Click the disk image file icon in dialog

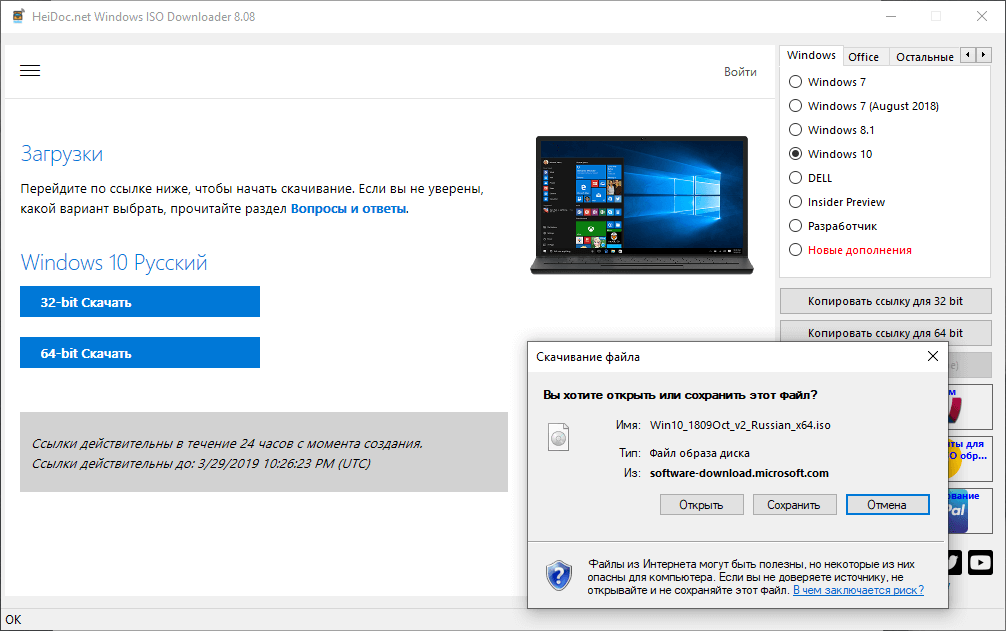point(558,437)
